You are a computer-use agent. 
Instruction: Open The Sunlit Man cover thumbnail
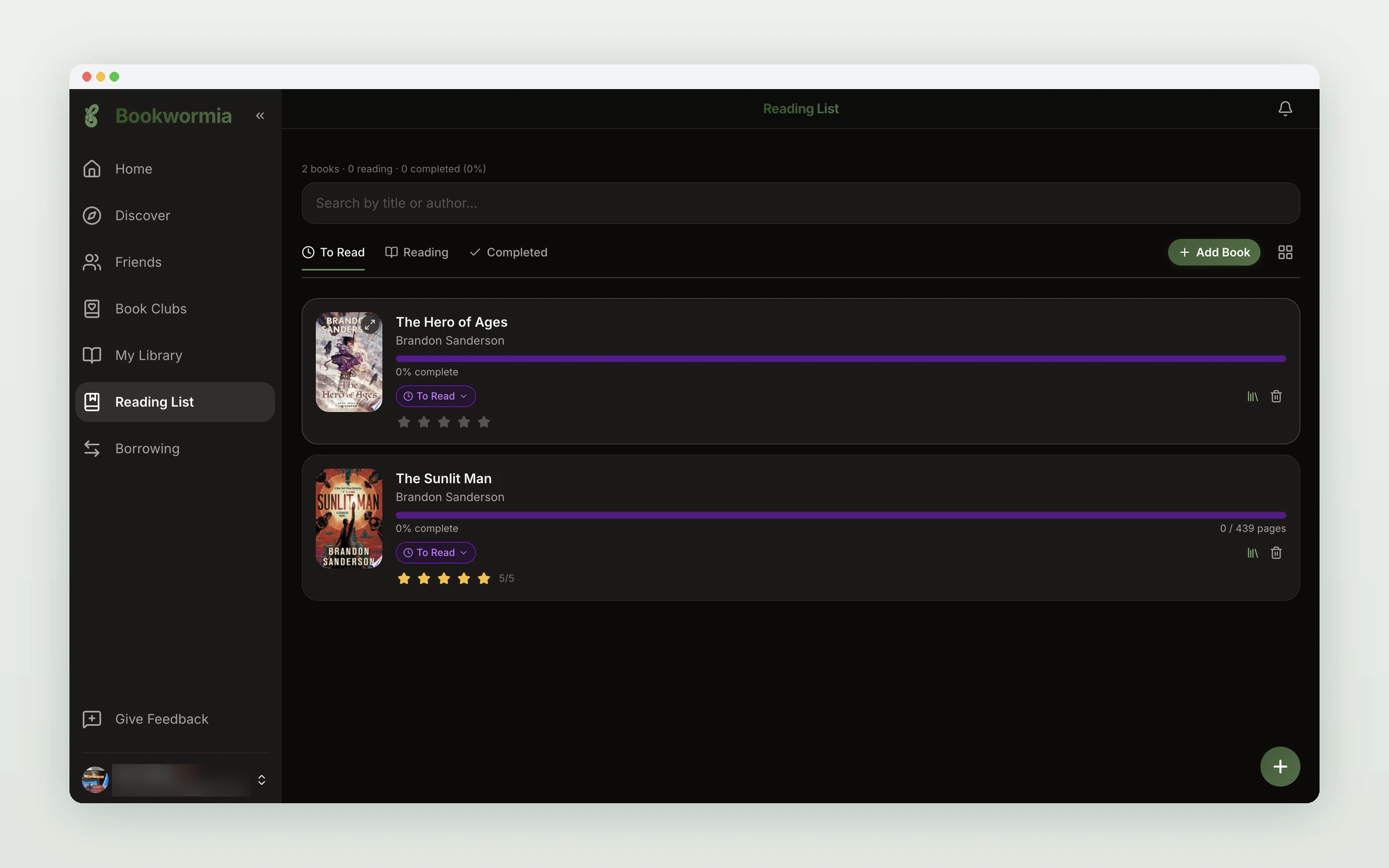[349, 518]
